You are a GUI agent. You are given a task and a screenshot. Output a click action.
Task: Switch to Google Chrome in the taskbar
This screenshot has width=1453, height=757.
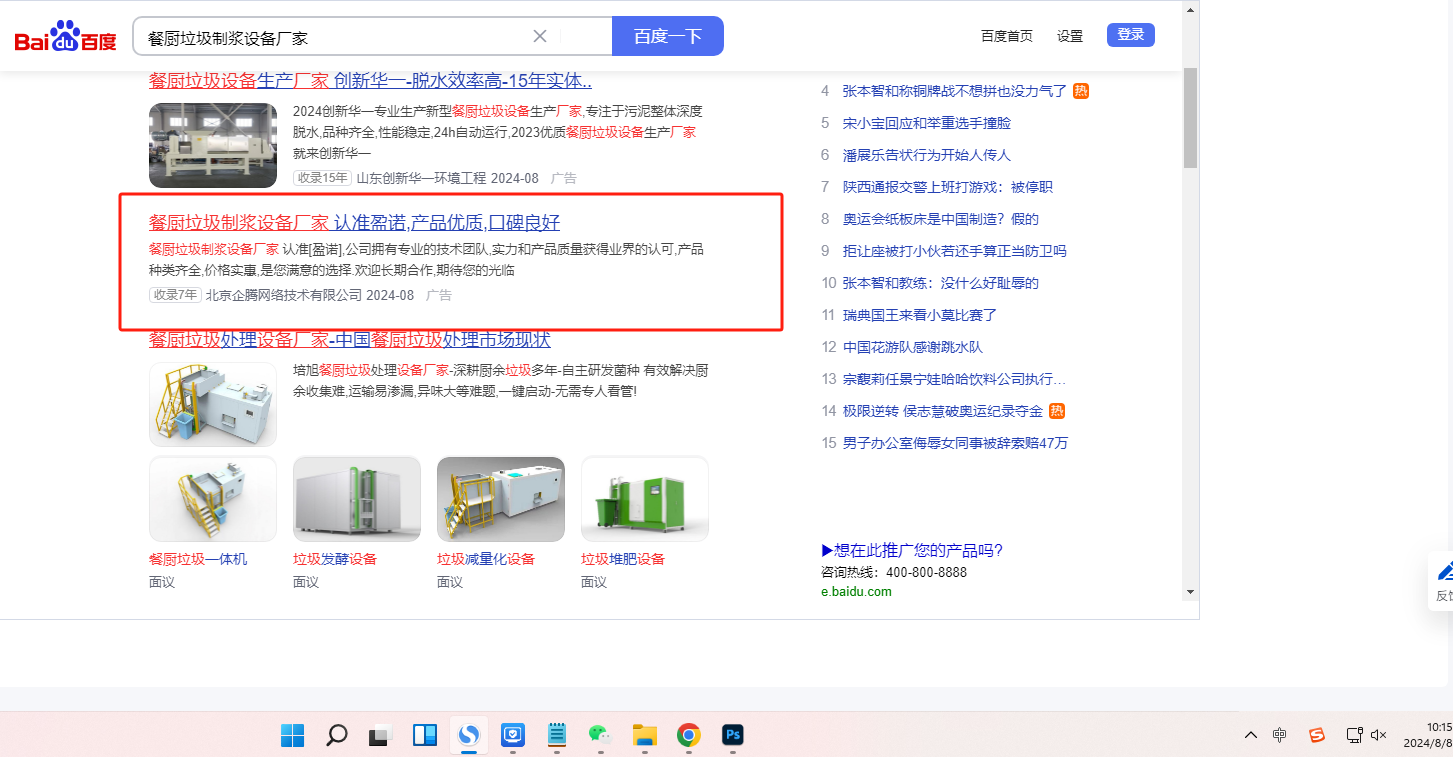pyautogui.click(x=688, y=735)
